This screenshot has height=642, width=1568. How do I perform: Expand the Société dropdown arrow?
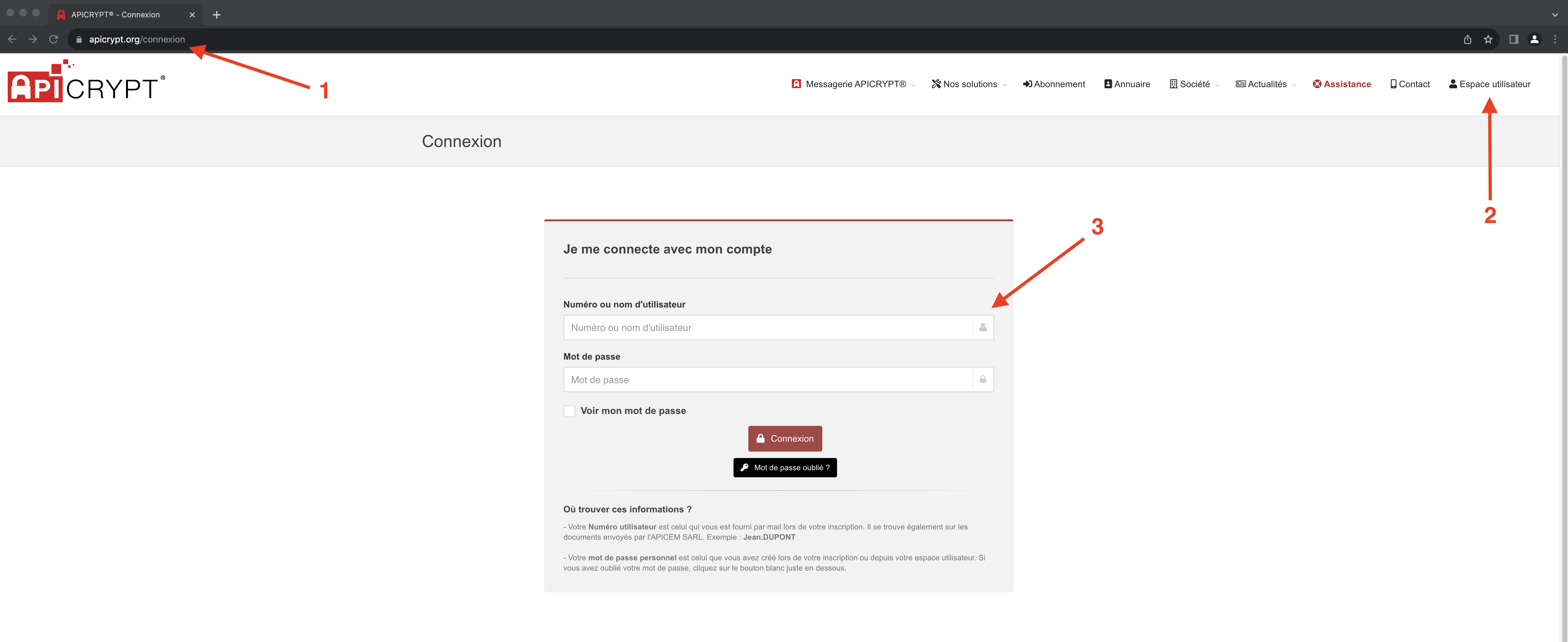1217,85
